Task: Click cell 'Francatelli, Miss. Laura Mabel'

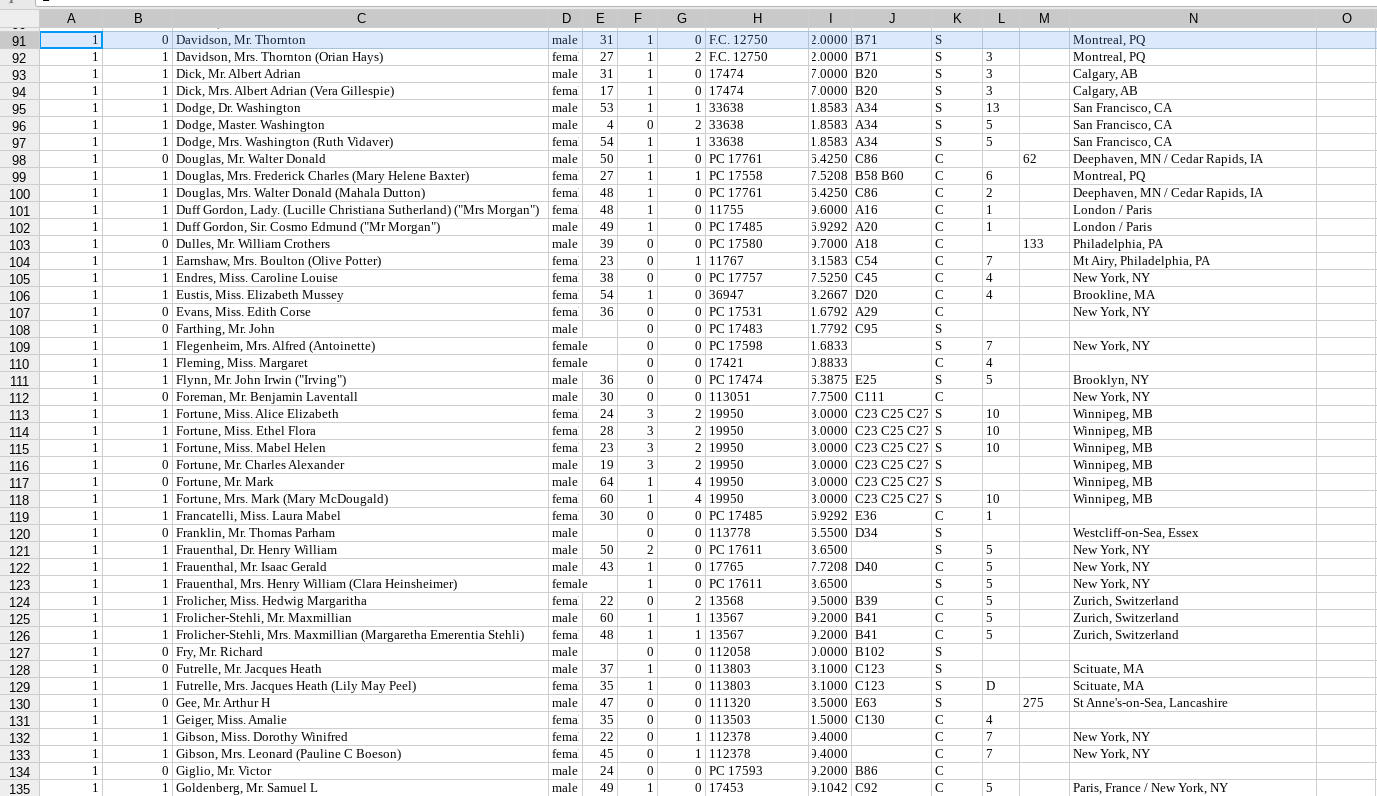Action: point(361,516)
